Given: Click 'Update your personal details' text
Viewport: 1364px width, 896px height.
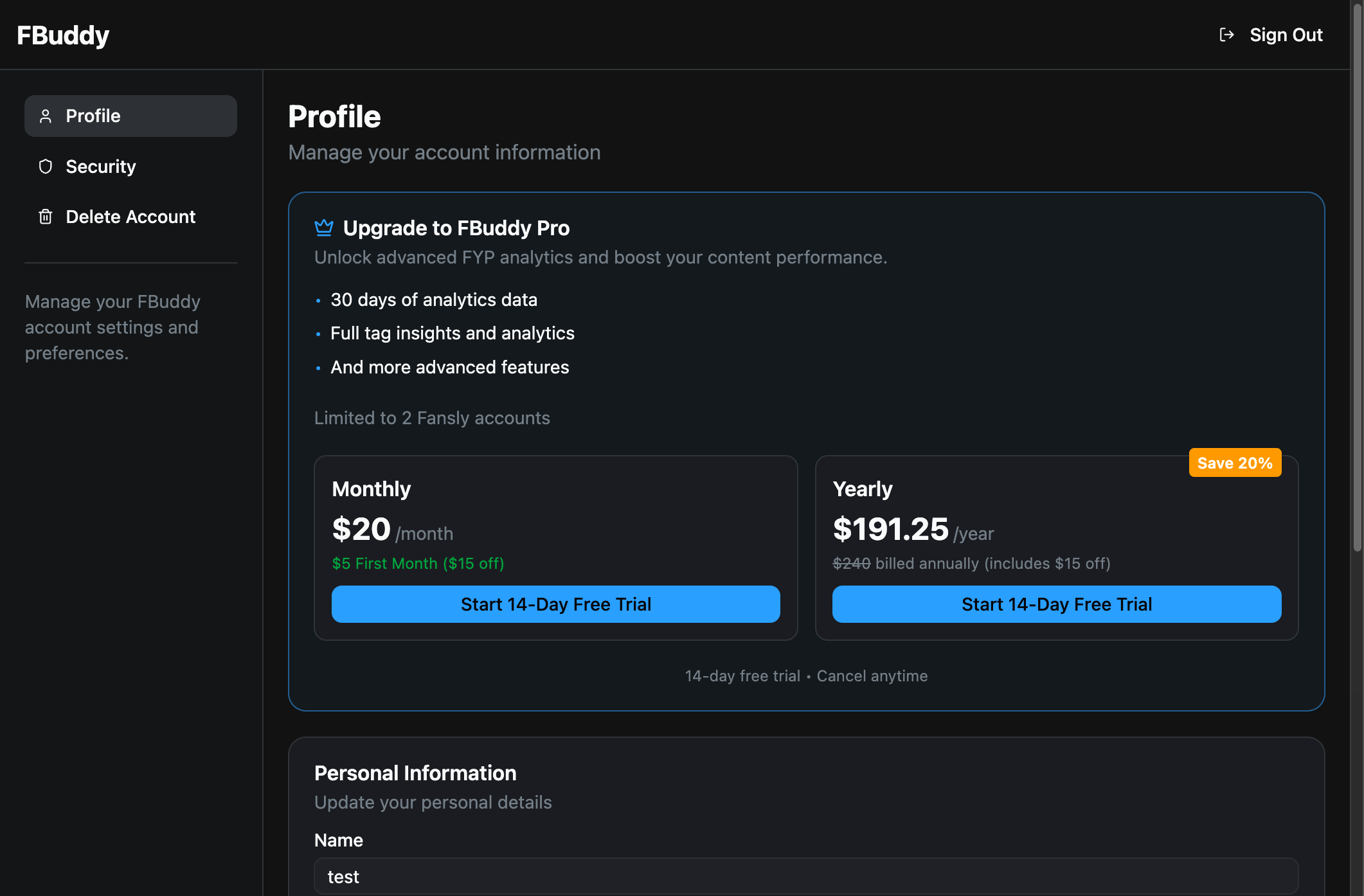Looking at the screenshot, I should [x=433, y=802].
